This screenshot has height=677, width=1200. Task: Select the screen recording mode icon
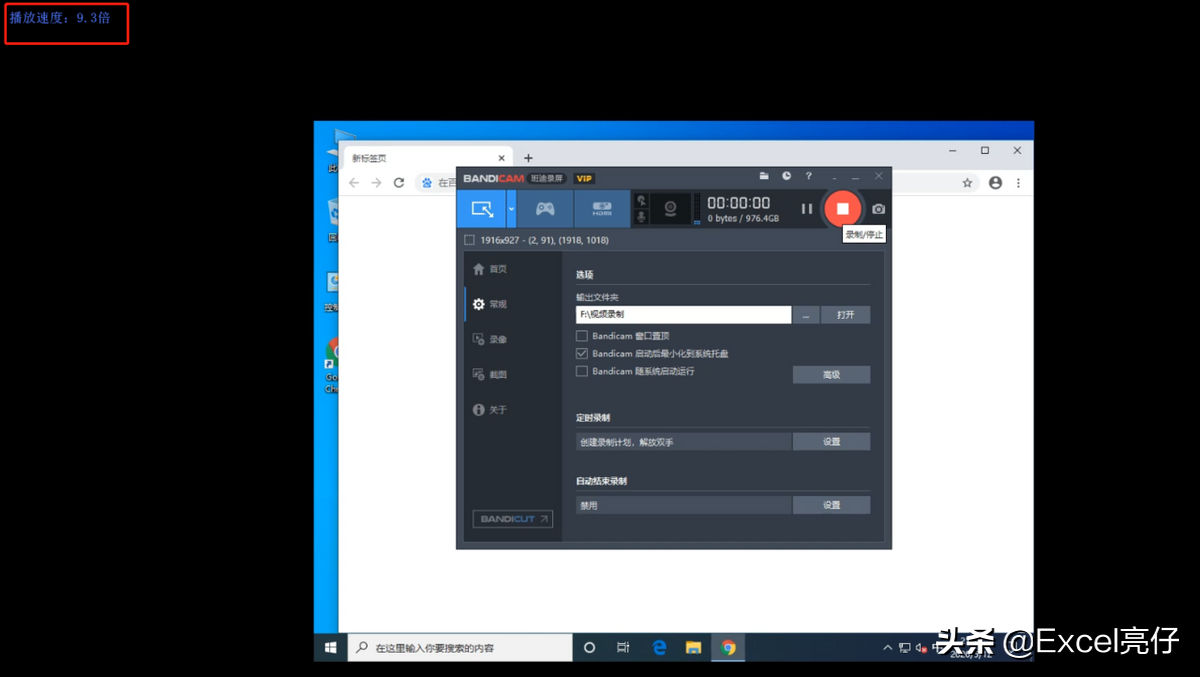click(482, 209)
